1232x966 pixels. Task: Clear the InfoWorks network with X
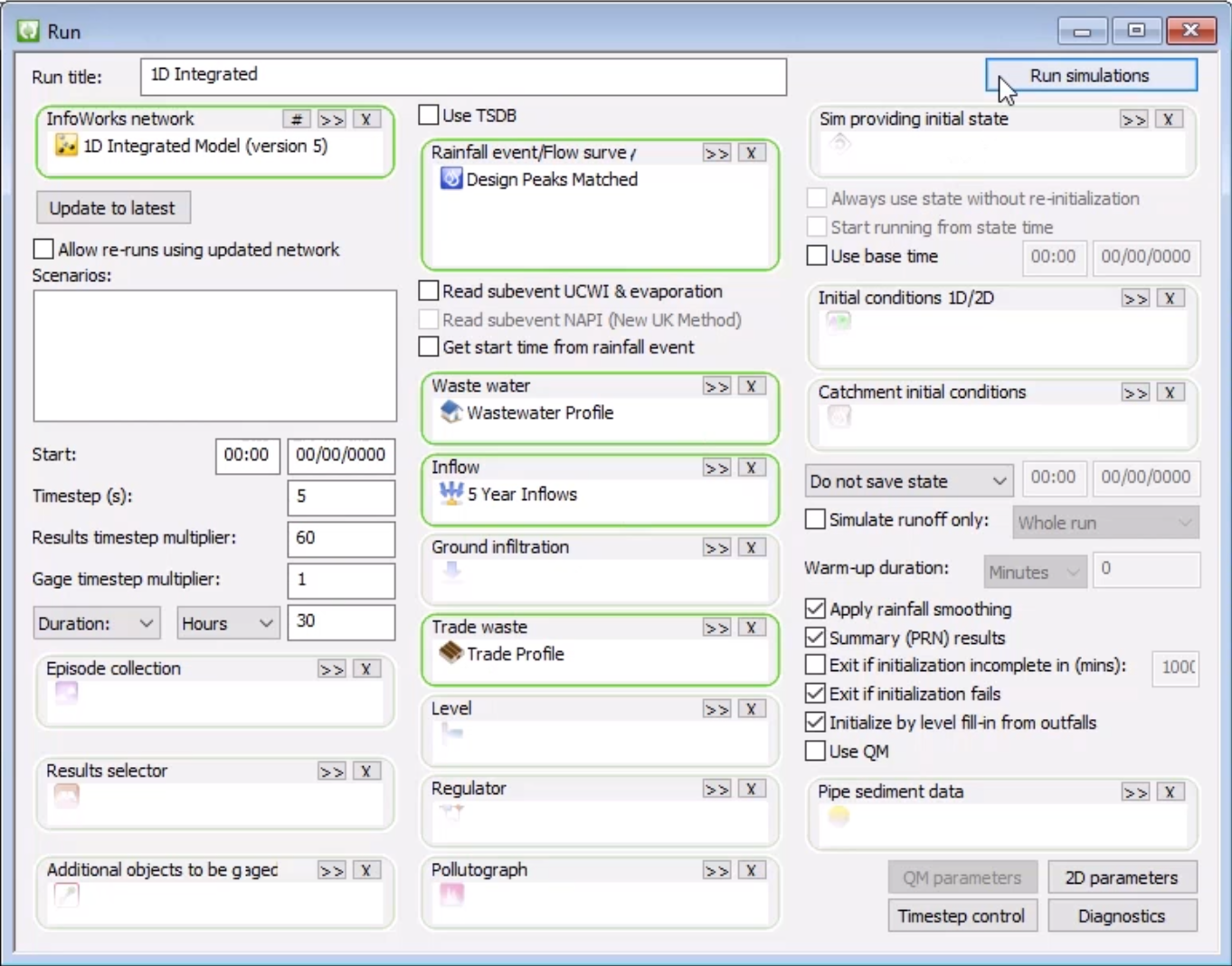tap(366, 119)
